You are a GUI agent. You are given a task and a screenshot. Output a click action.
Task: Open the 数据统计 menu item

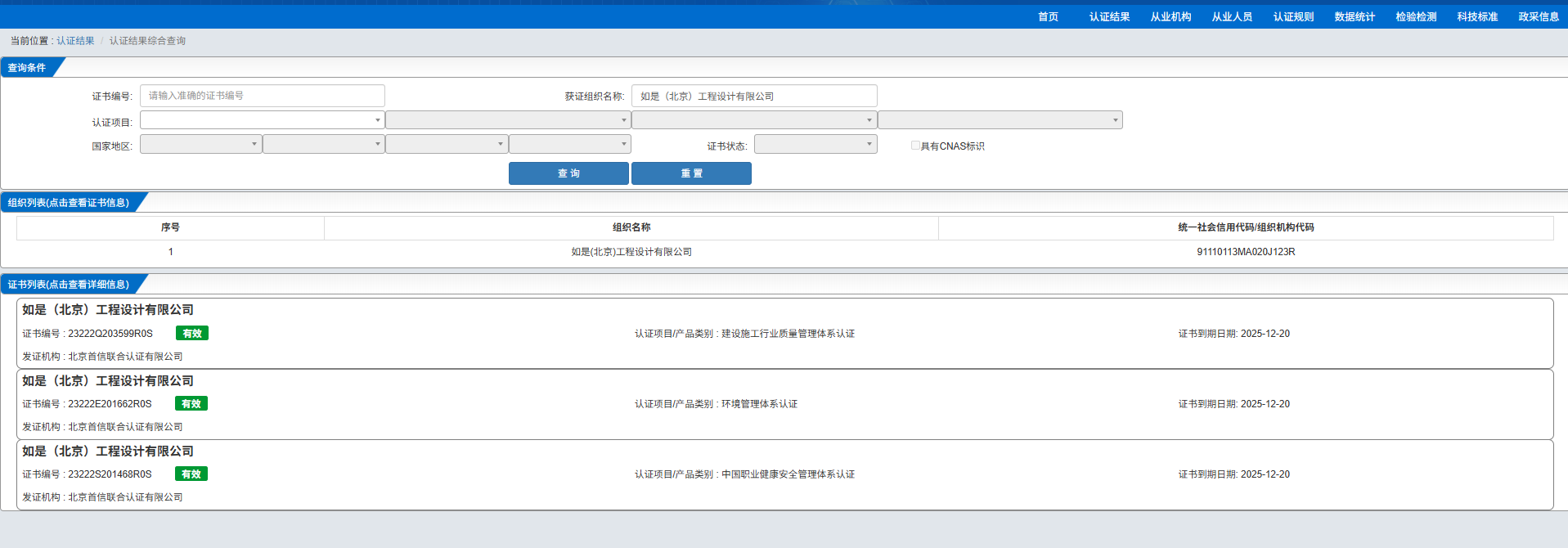click(x=1355, y=17)
